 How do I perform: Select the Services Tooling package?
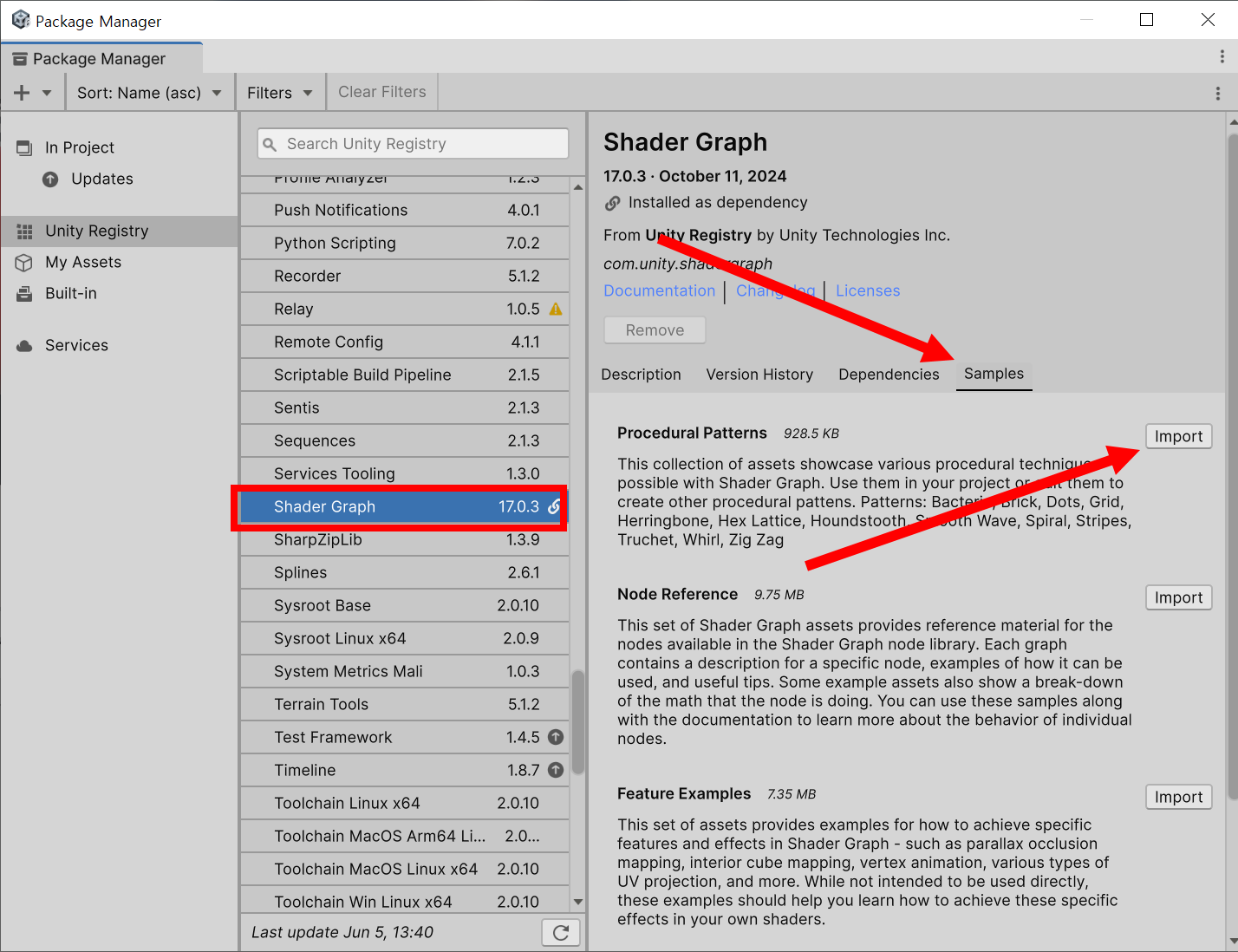pos(404,473)
